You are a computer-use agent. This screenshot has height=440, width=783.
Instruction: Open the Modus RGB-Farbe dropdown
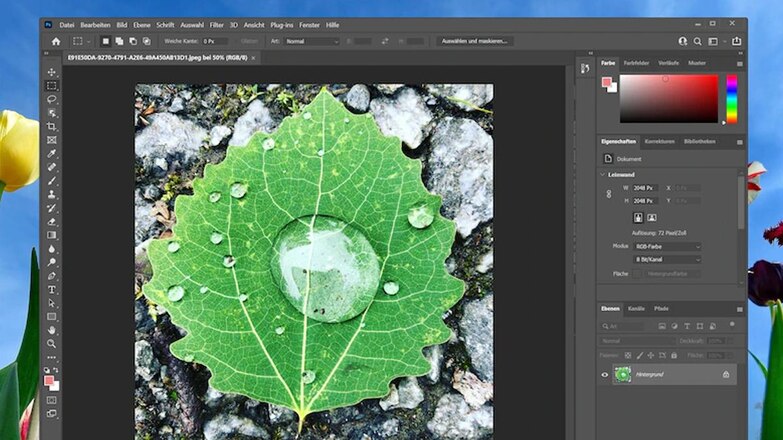[x=668, y=246]
